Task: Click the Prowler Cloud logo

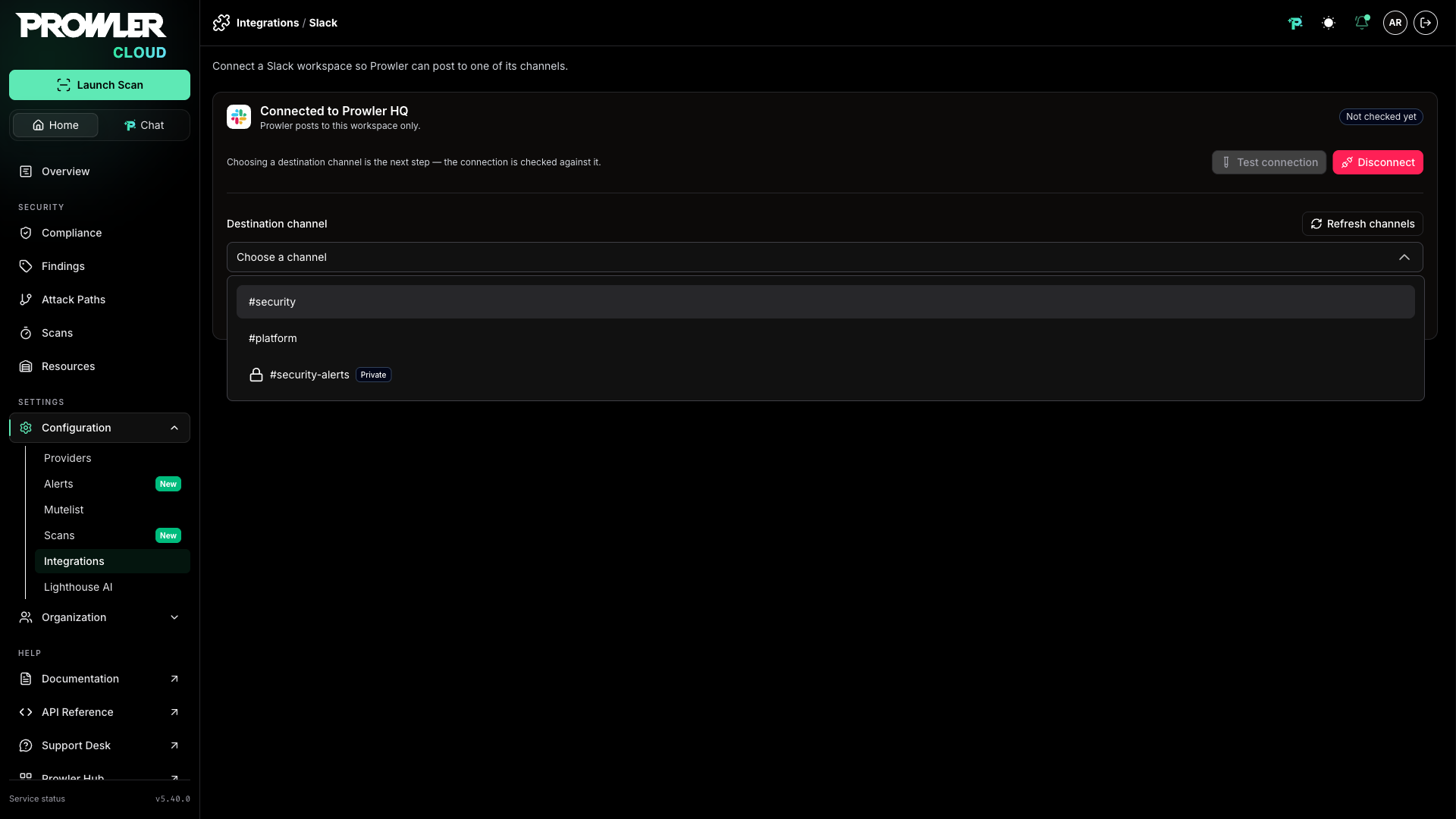Action: tap(91, 36)
